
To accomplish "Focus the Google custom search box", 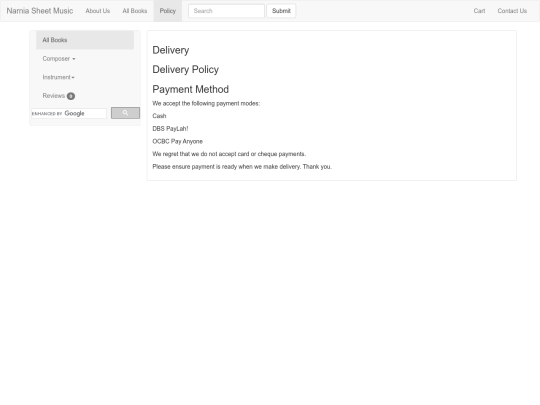I will (x=69, y=113).
